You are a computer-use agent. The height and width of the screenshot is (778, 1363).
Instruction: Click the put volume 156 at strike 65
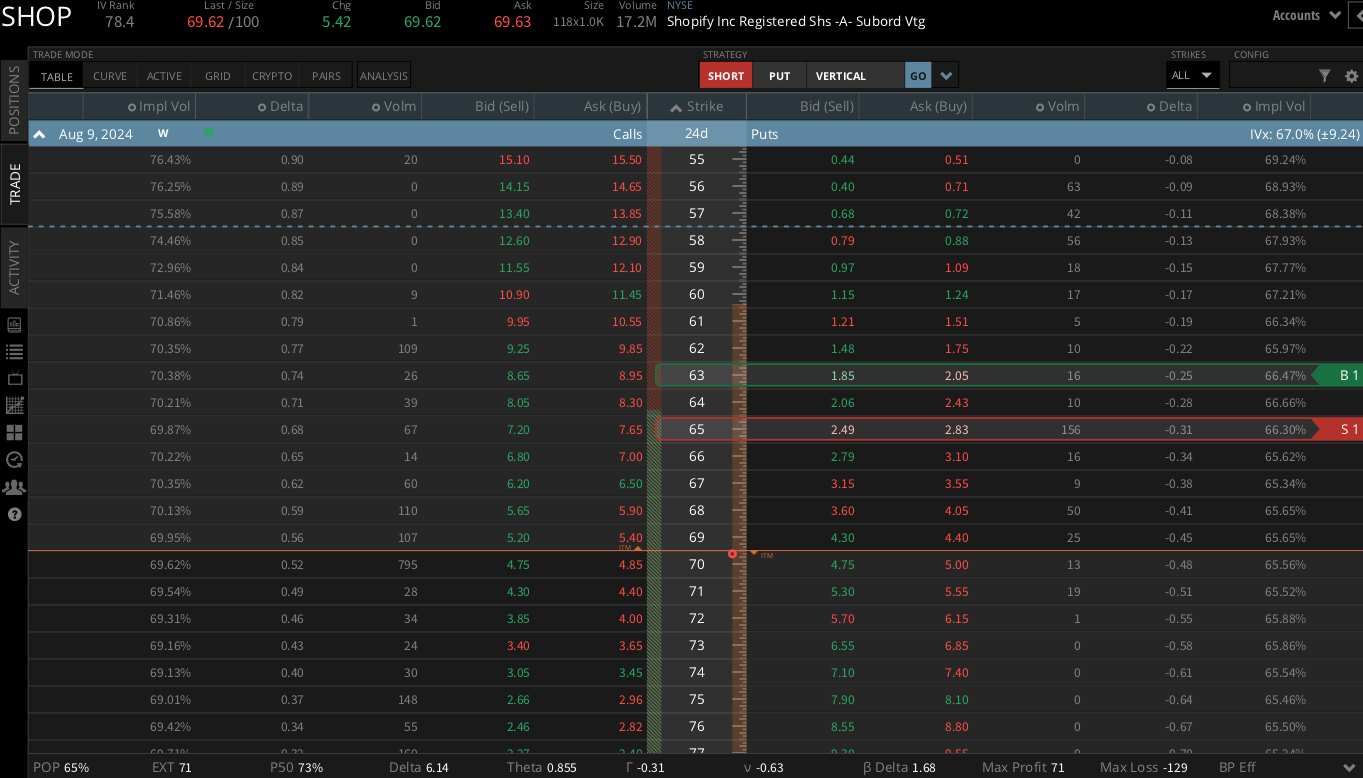(1069, 430)
